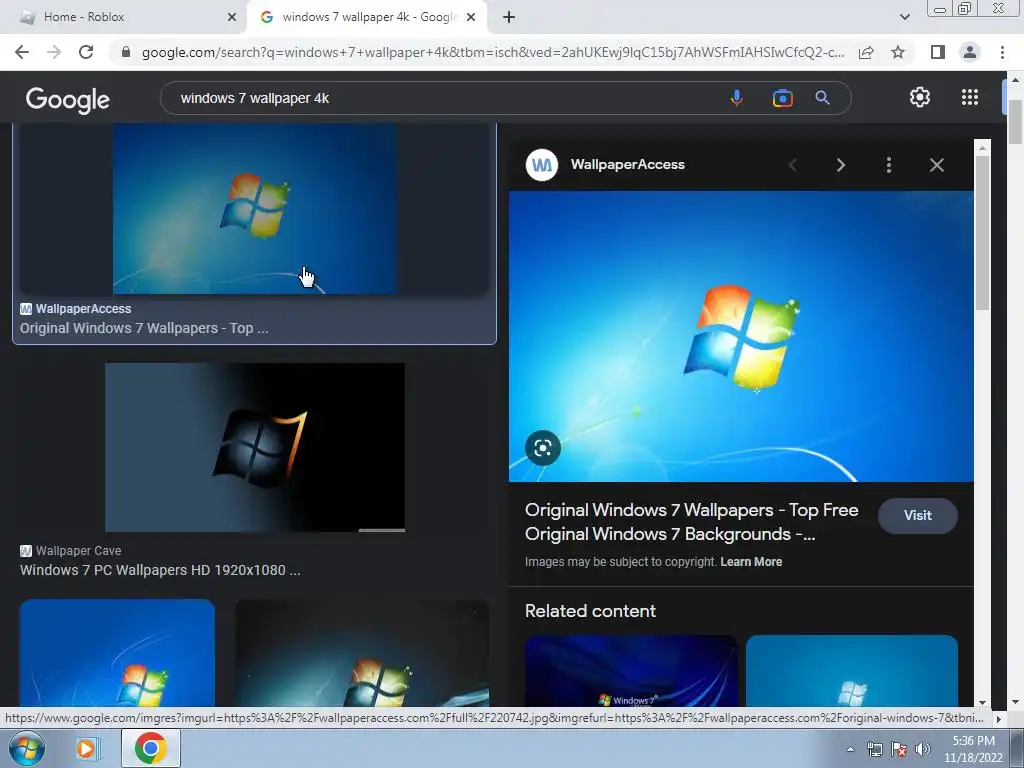Share this page from address bar
This screenshot has height=768, width=1024.
[x=866, y=52]
